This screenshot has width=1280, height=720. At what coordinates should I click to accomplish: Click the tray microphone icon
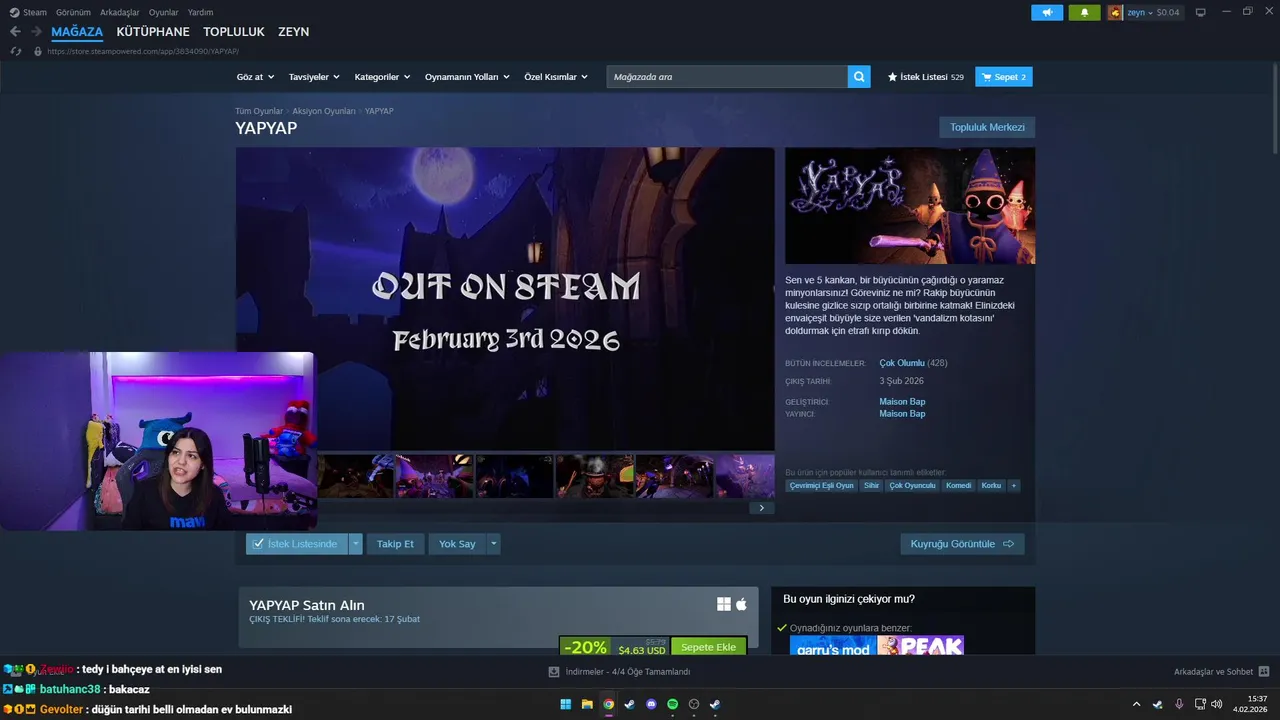(x=1179, y=704)
